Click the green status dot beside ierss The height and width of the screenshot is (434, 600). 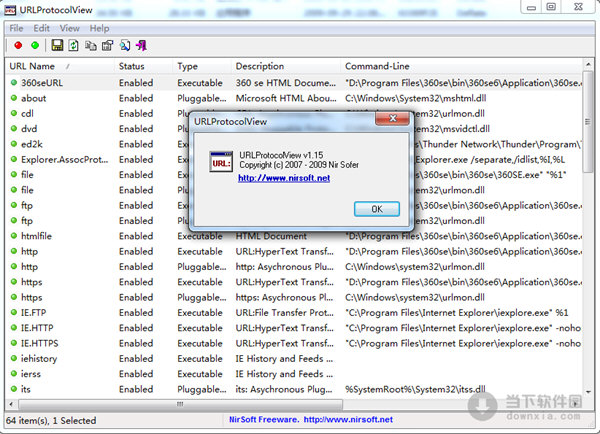click(x=14, y=373)
